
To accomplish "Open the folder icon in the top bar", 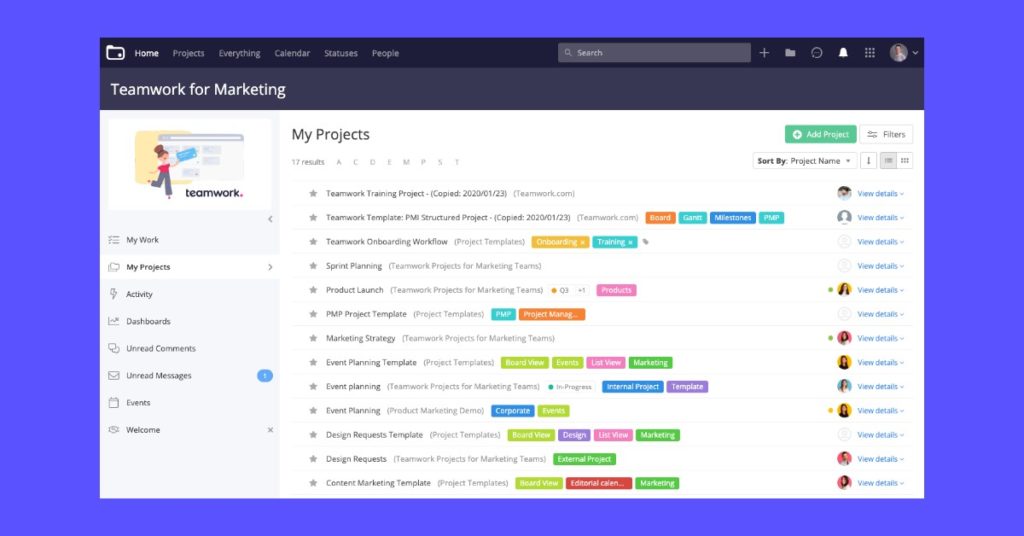I will pos(790,53).
